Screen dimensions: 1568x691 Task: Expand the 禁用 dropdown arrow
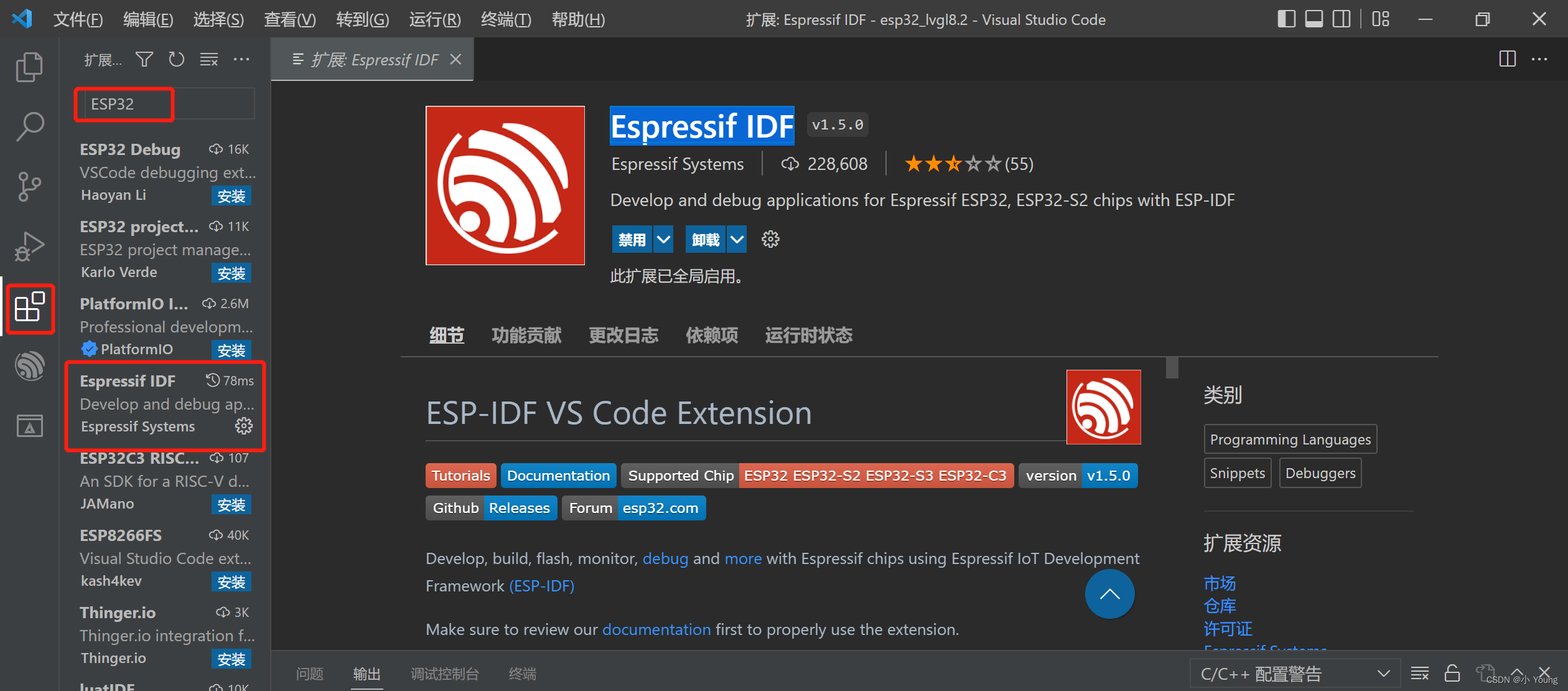[663, 240]
